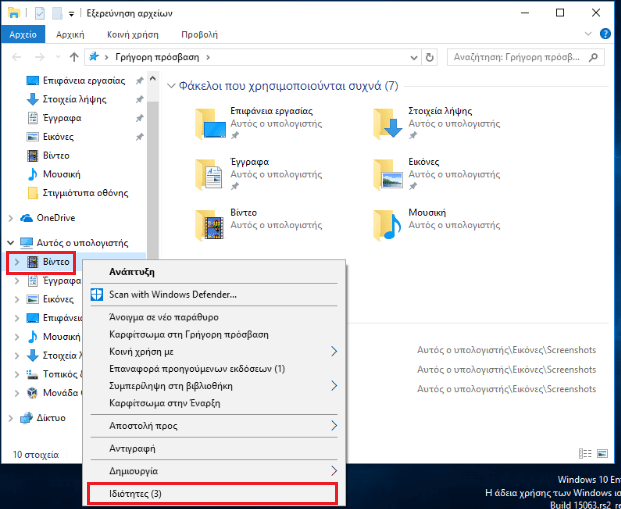Select Βίντεο in Quick access sidebar
Screen dimensions: 621x509
coord(56,155)
